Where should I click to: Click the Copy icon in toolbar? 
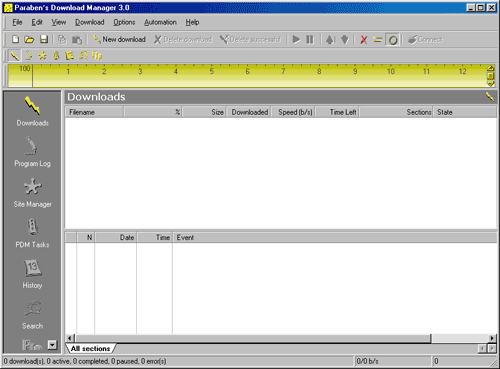pos(62,40)
